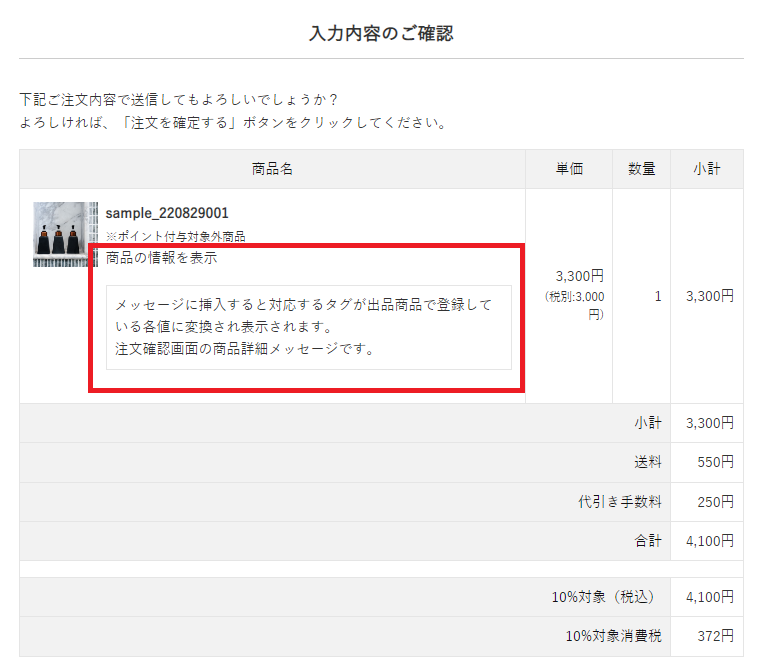Click the 10%対象（税込） amount 4,100円
Viewport: 765px width, 669px height.
(x=710, y=597)
